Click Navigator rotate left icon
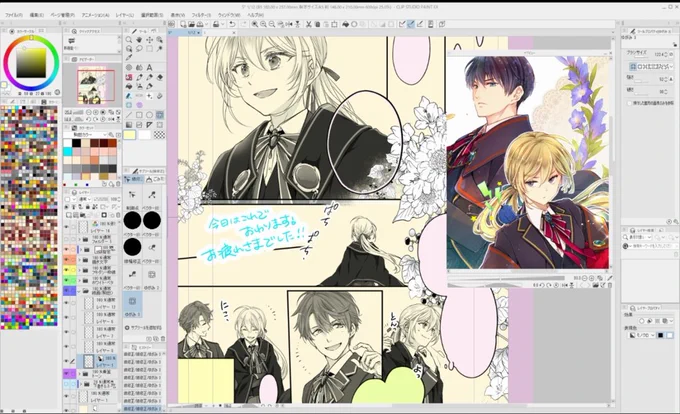Image resolution: width=680 pixels, height=414 pixels. 88,119
